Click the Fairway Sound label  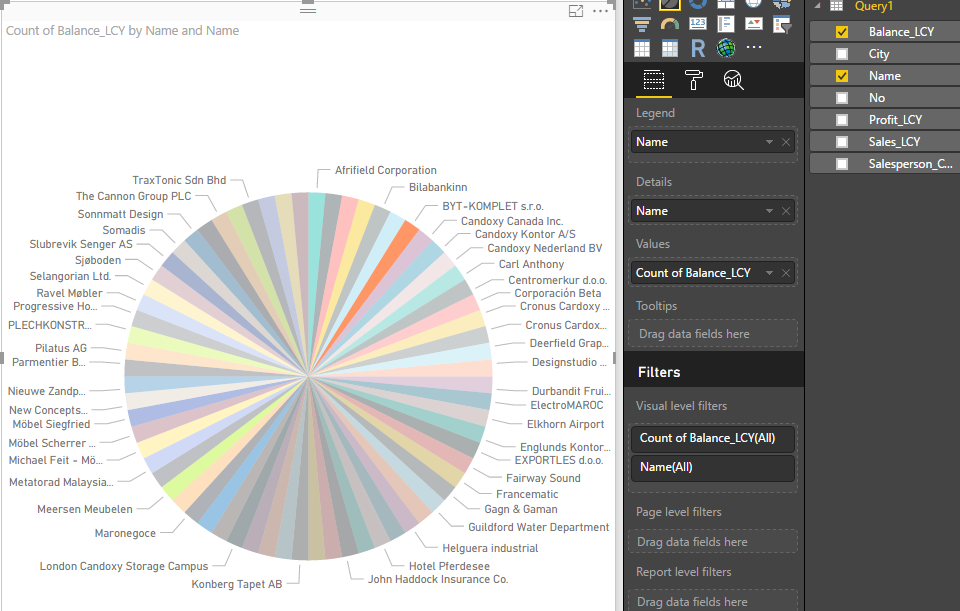543,478
